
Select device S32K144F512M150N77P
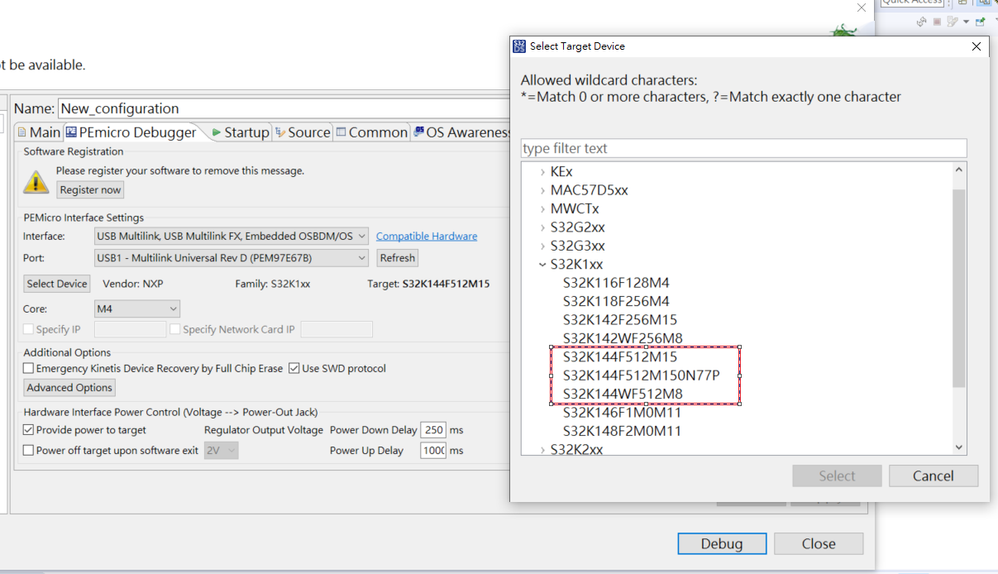641,375
